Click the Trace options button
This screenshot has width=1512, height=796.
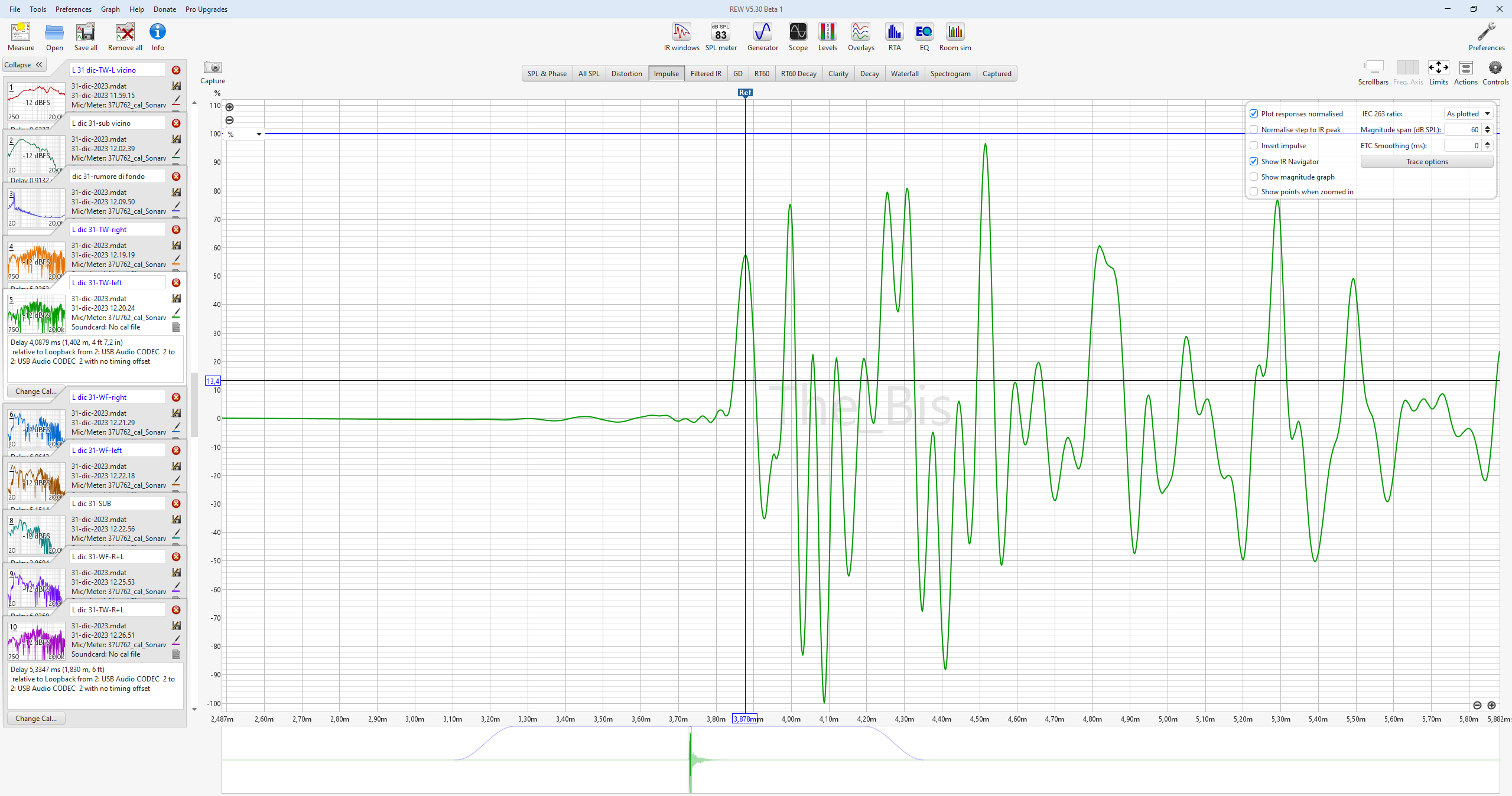tap(1426, 161)
